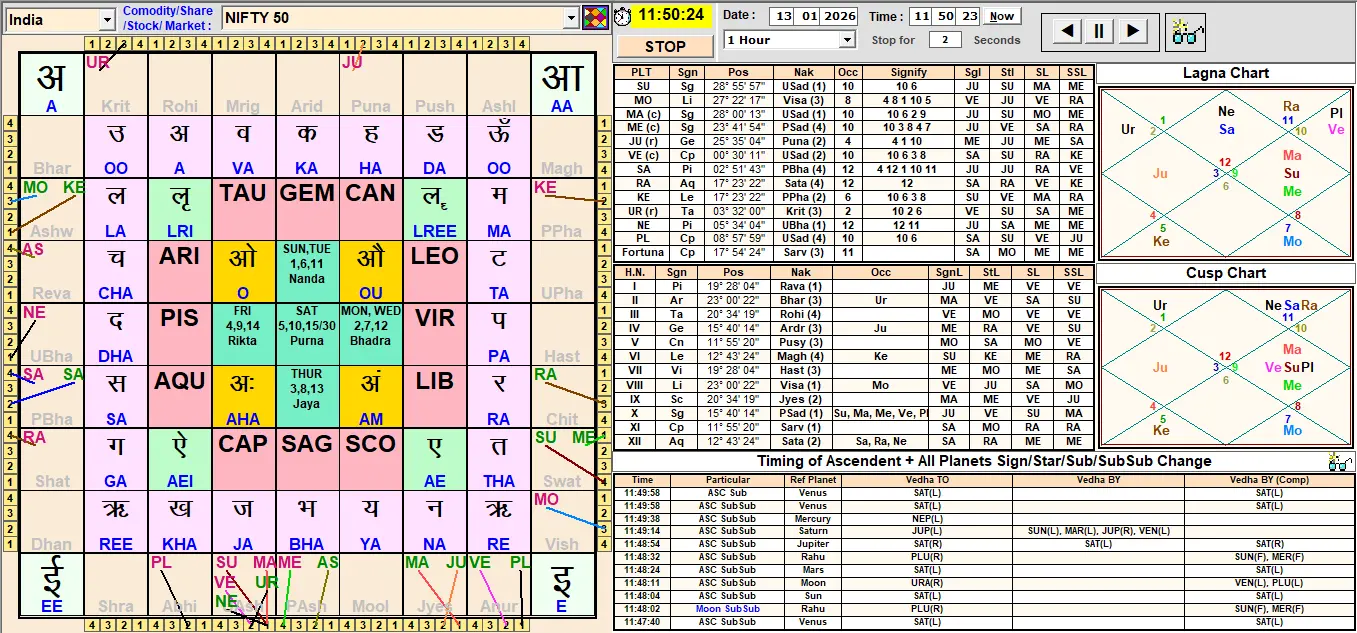This screenshot has height=633, width=1357.
Task: Select the SAG sign cell
Action: (307, 459)
